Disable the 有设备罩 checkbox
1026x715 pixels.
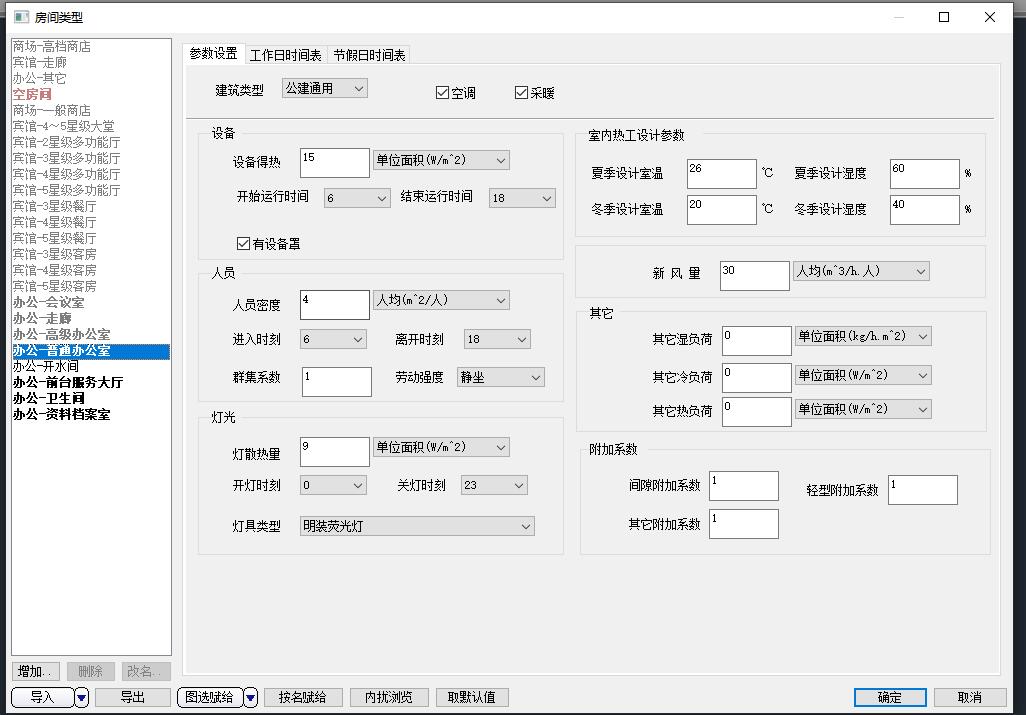point(243,243)
